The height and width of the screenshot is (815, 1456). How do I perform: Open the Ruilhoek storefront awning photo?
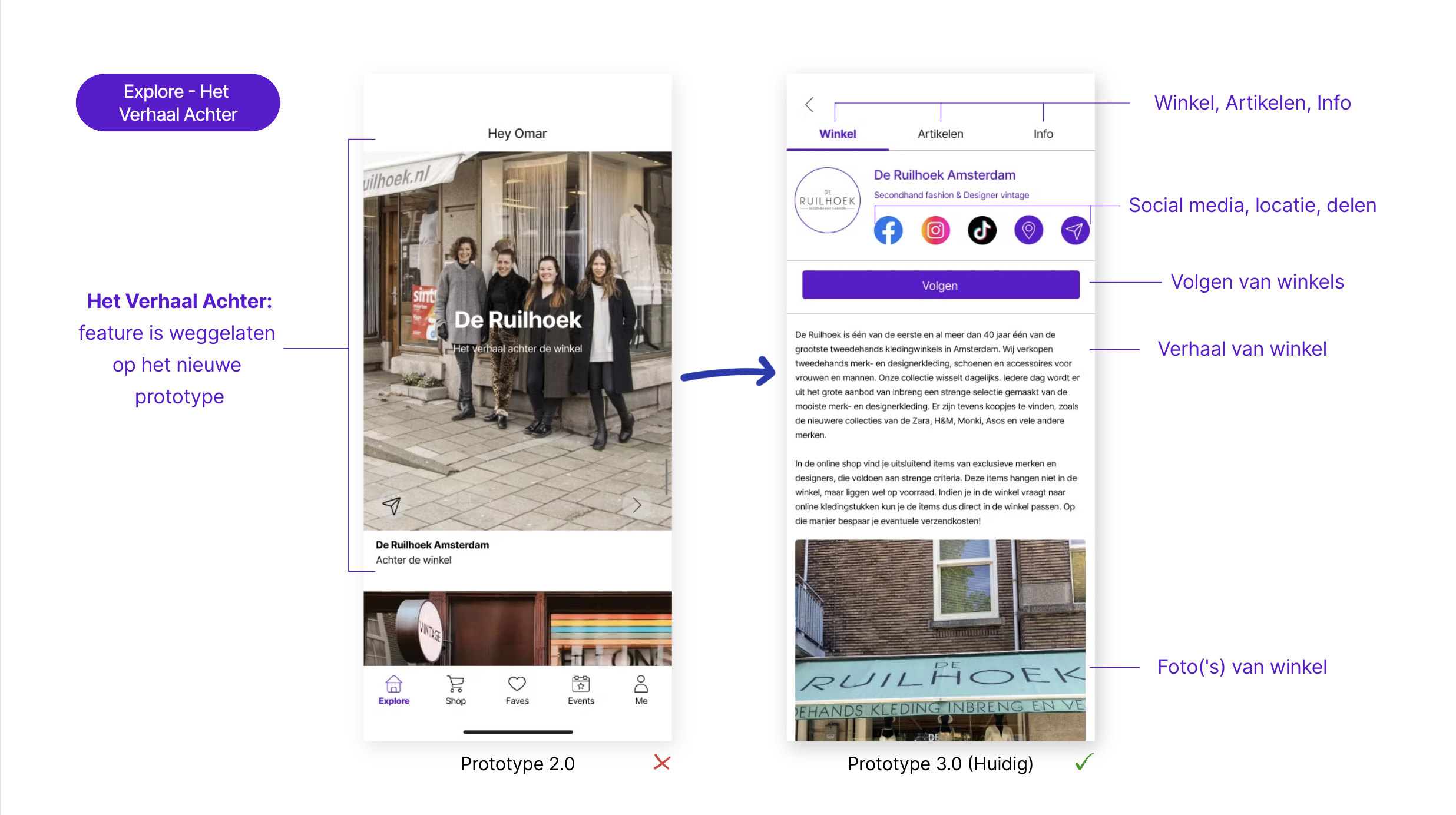(x=940, y=640)
